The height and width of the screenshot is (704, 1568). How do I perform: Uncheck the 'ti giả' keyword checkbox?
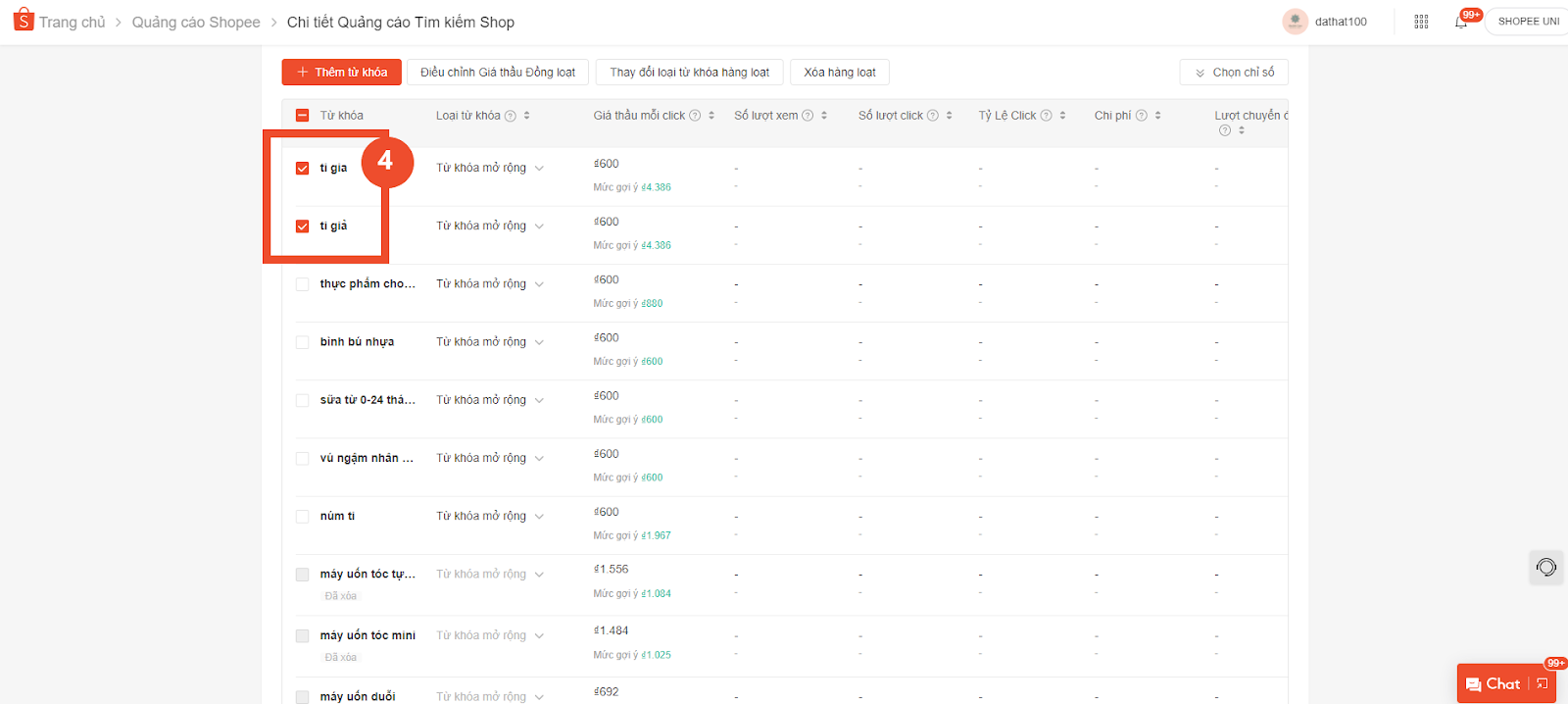tap(302, 226)
